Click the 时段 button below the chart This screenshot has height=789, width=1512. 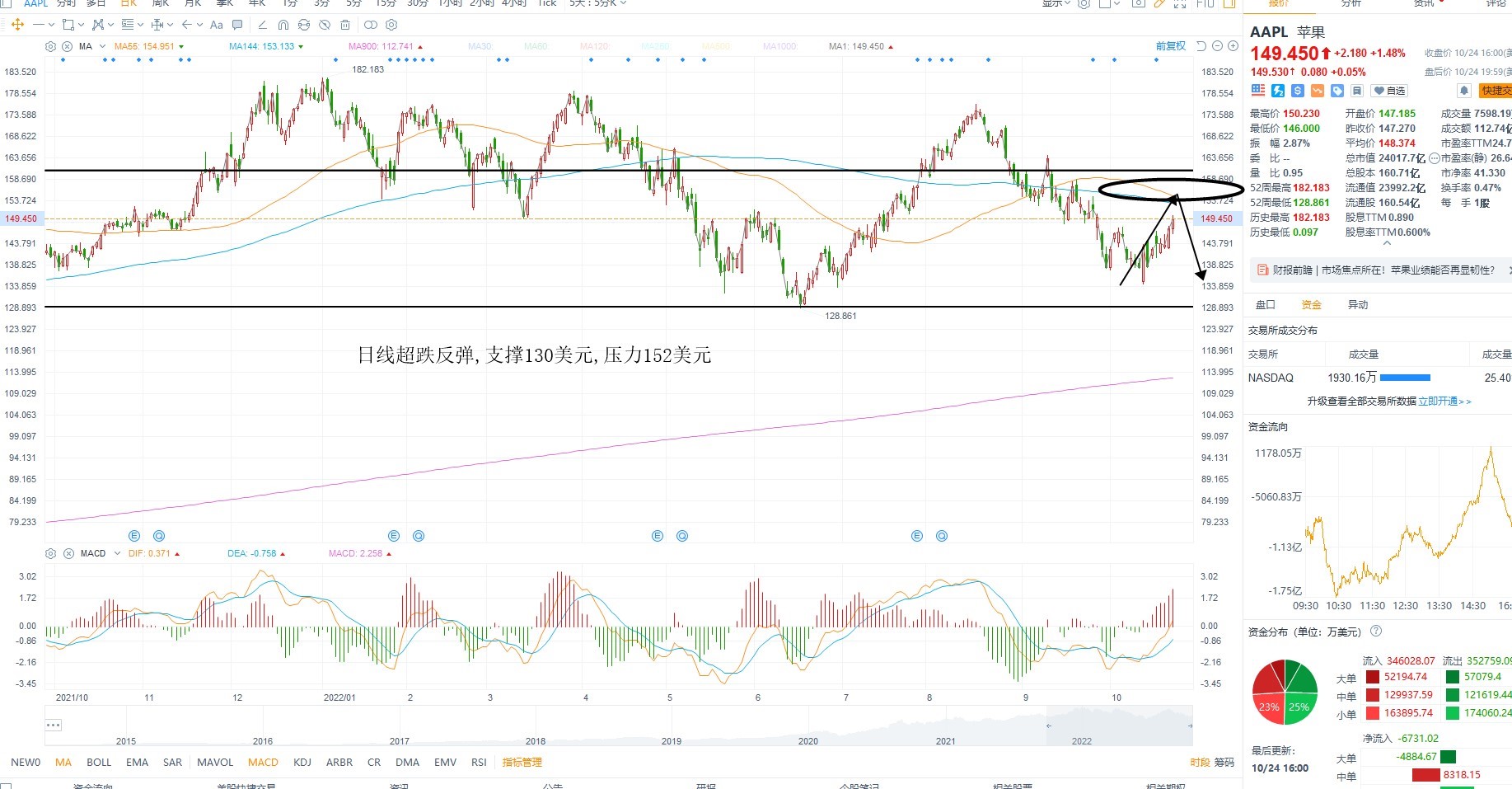1200,763
